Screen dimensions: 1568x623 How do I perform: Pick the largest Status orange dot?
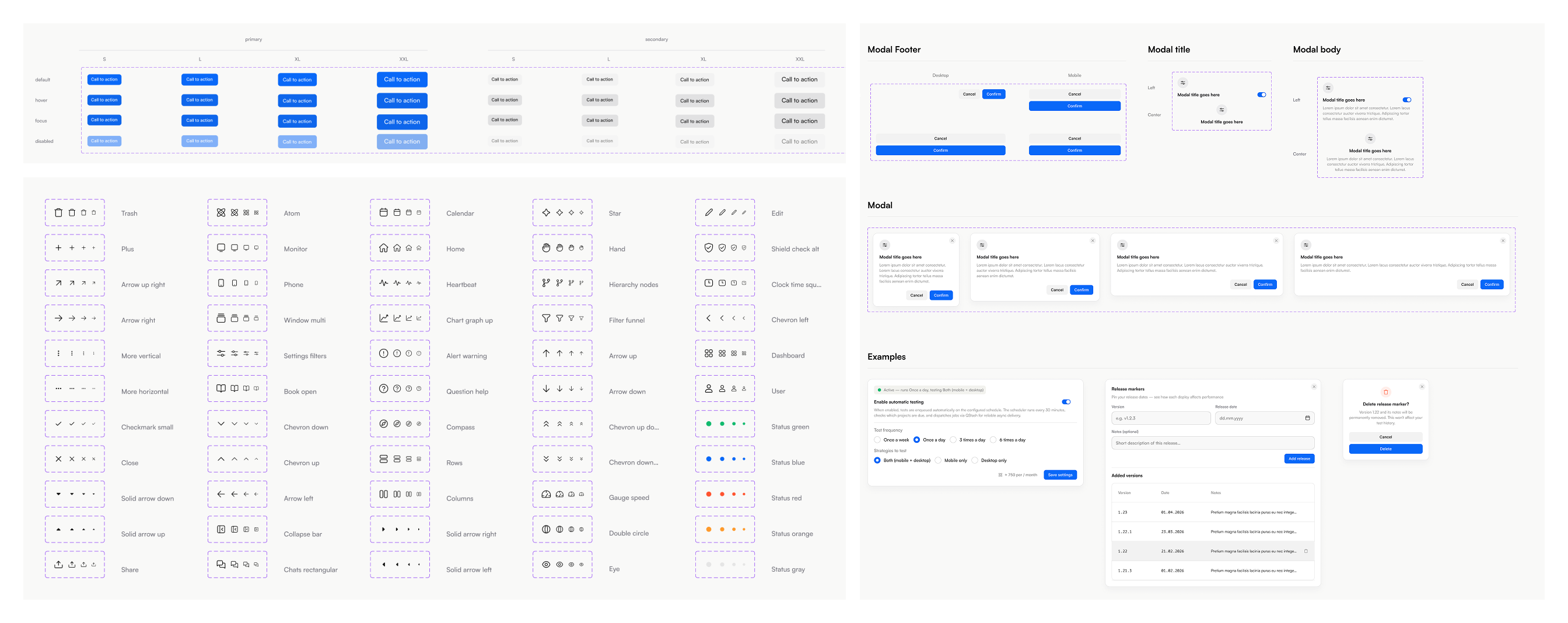tap(709, 529)
